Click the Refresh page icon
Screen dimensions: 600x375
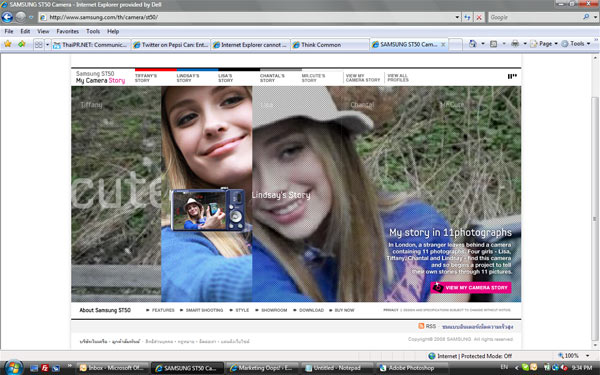click(467, 17)
